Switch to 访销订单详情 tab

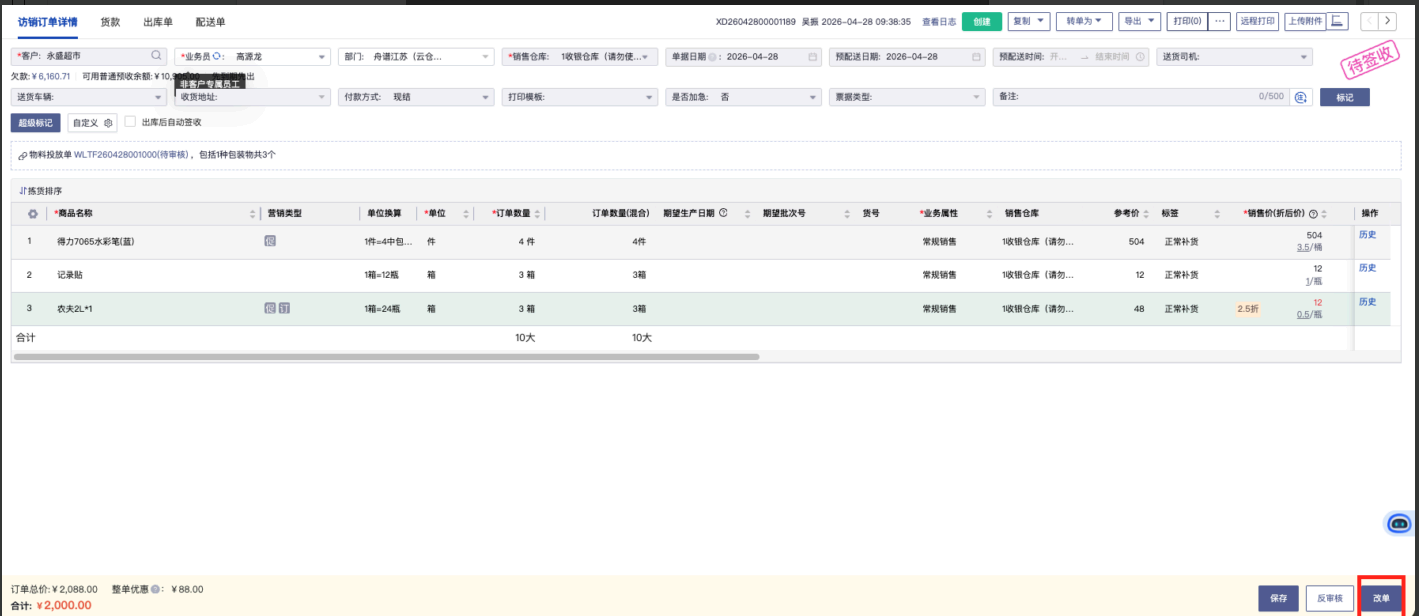tap(49, 21)
